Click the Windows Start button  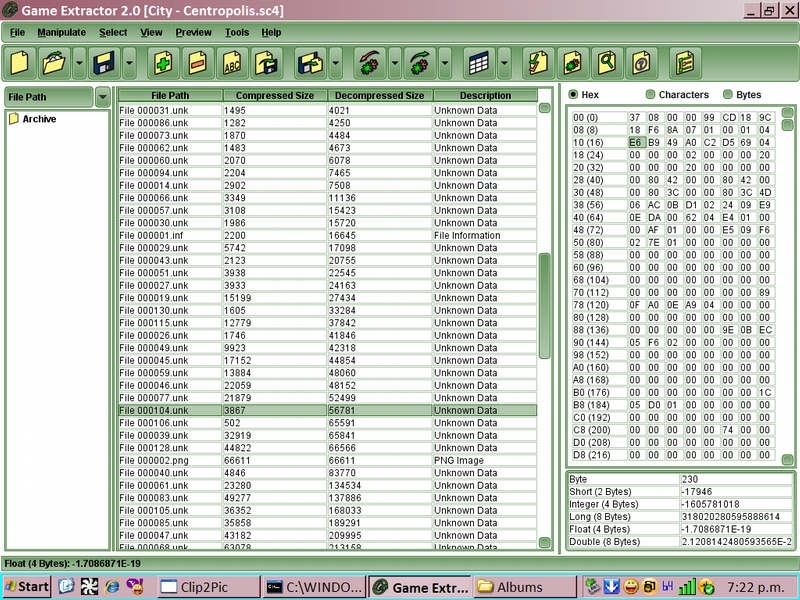(x=27, y=587)
